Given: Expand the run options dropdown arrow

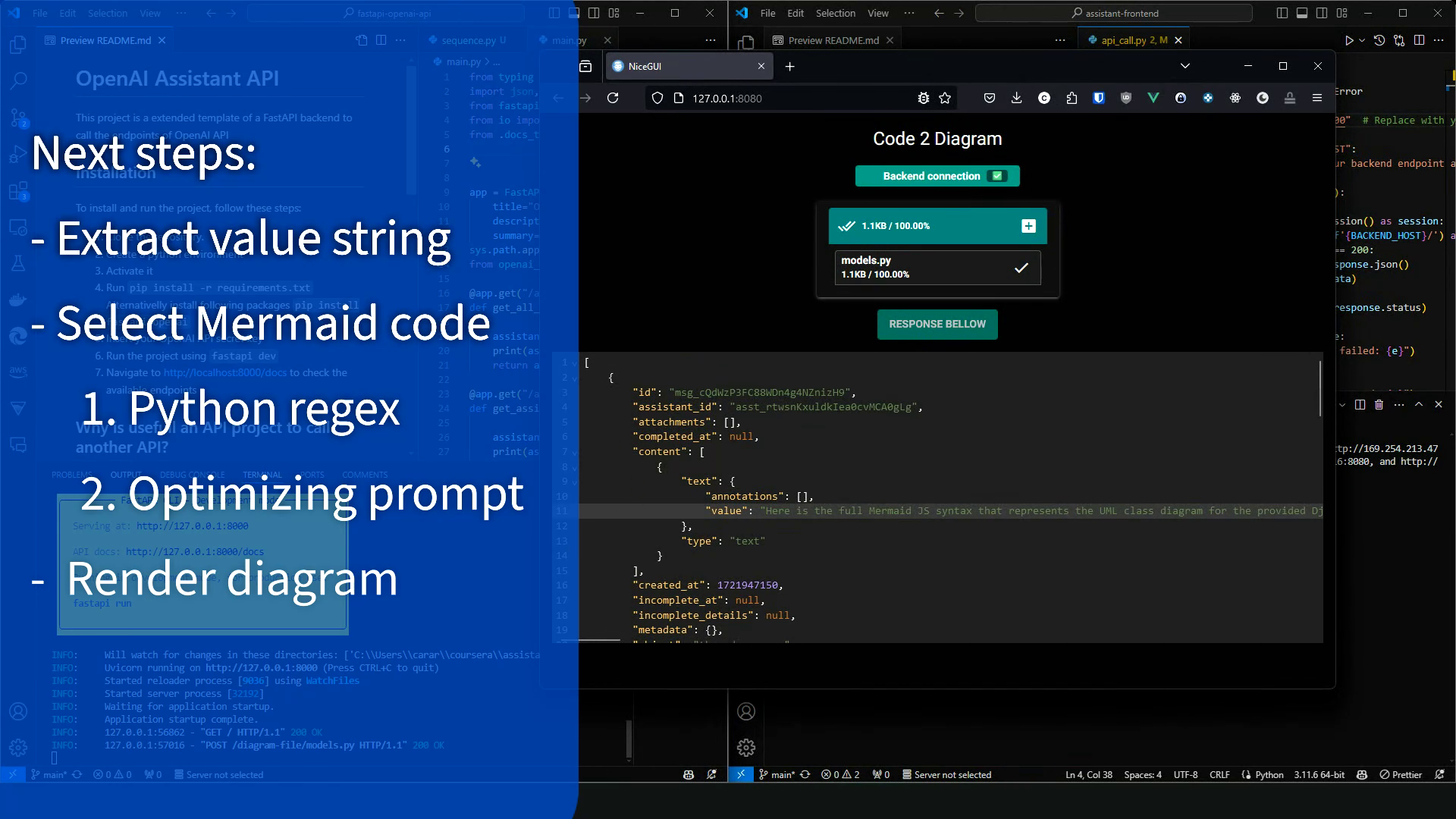Looking at the screenshot, I should (1362, 40).
